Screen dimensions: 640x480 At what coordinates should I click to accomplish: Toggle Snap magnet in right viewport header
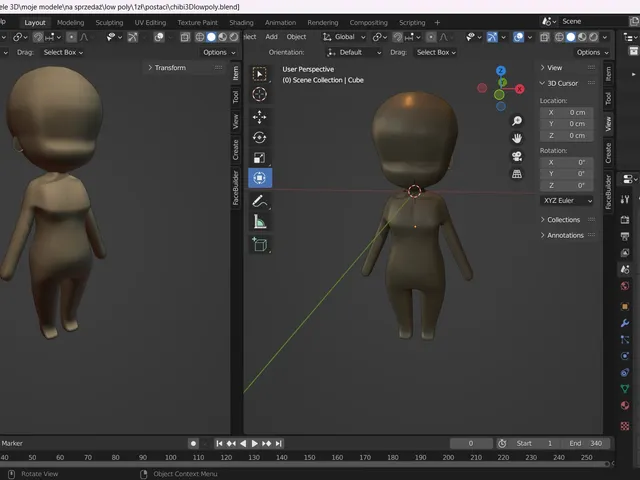tap(398, 37)
